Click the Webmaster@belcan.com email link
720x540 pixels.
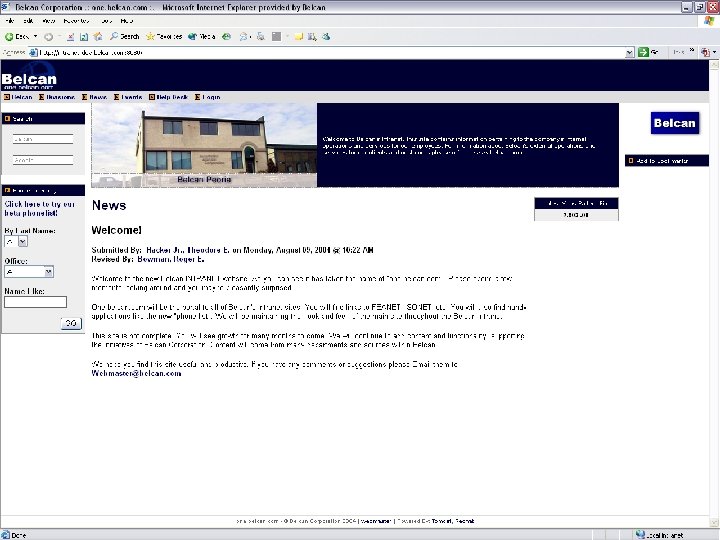(136, 374)
